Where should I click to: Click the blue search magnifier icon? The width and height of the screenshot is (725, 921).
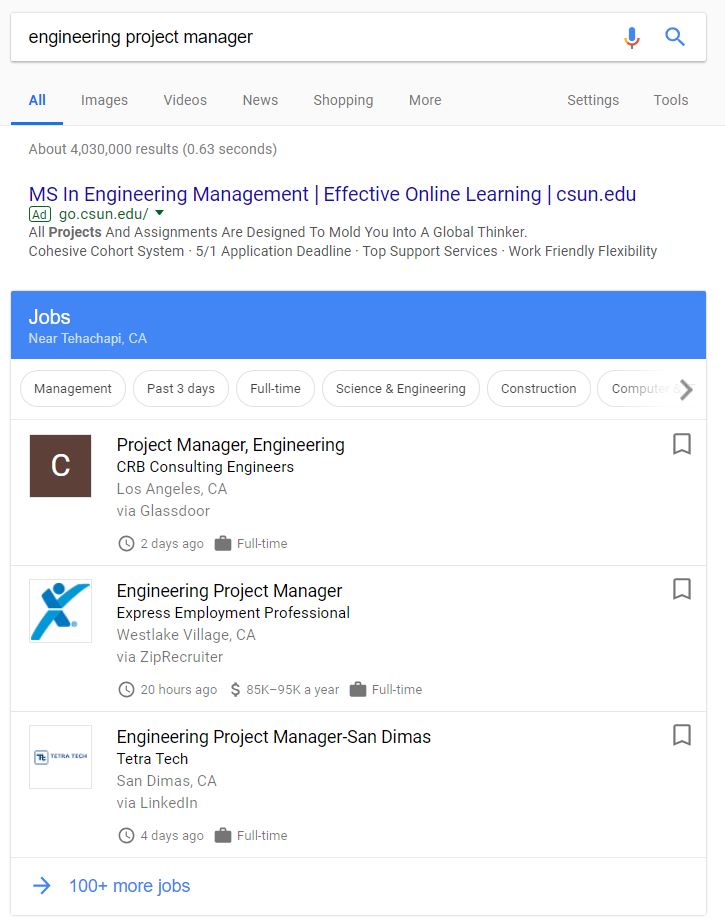click(675, 36)
